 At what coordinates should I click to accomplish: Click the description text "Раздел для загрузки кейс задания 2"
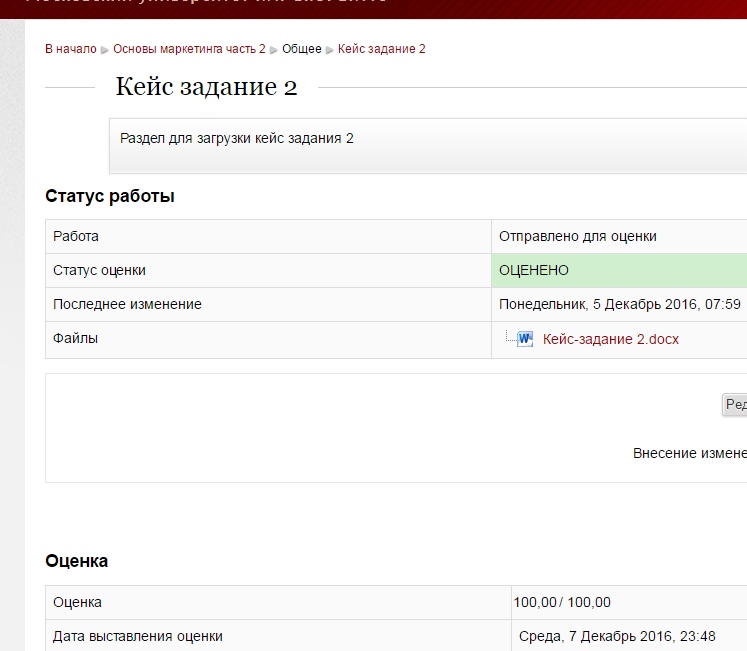(237, 138)
